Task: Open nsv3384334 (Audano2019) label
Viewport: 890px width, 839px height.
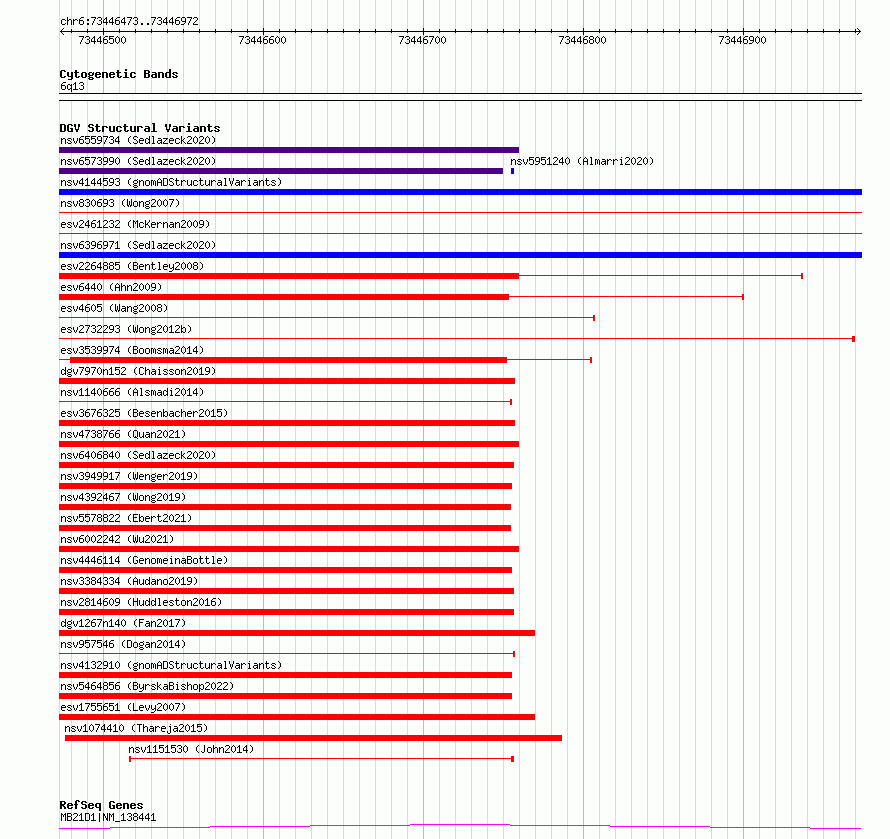Action: pyautogui.click(x=129, y=581)
